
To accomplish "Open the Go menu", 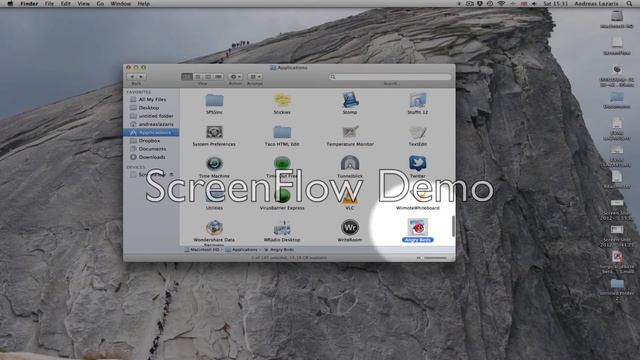I will point(100,4).
